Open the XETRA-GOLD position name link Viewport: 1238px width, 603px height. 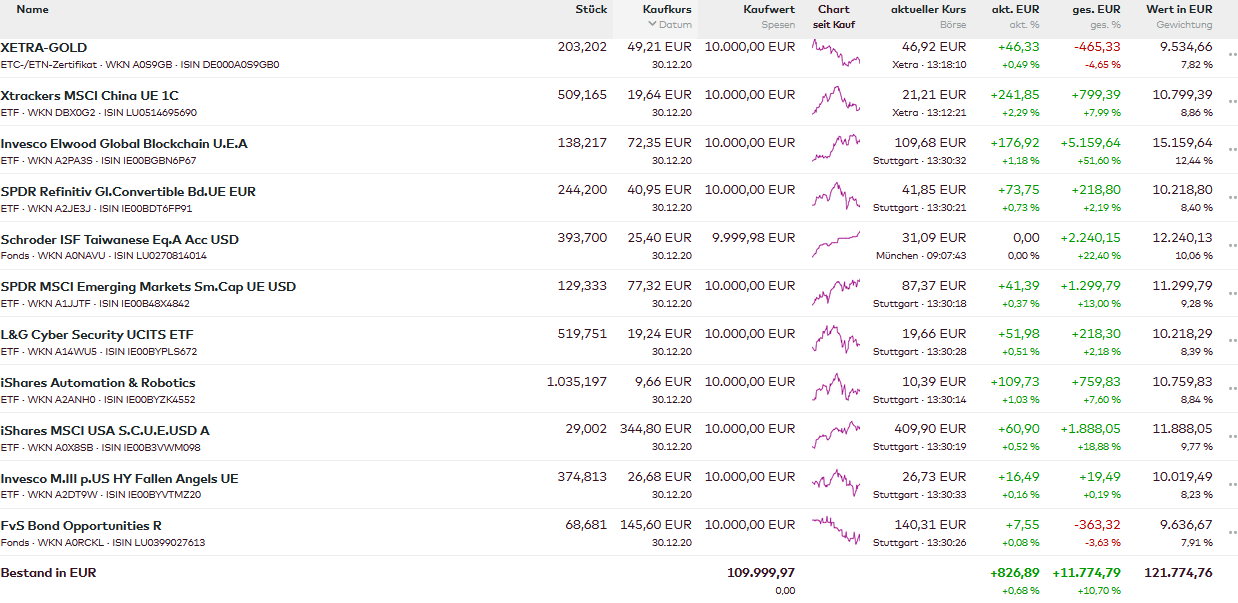[44, 48]
